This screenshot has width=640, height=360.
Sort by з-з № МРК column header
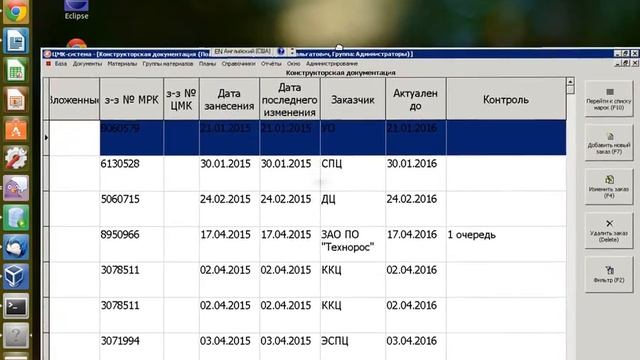click(131, 100)
